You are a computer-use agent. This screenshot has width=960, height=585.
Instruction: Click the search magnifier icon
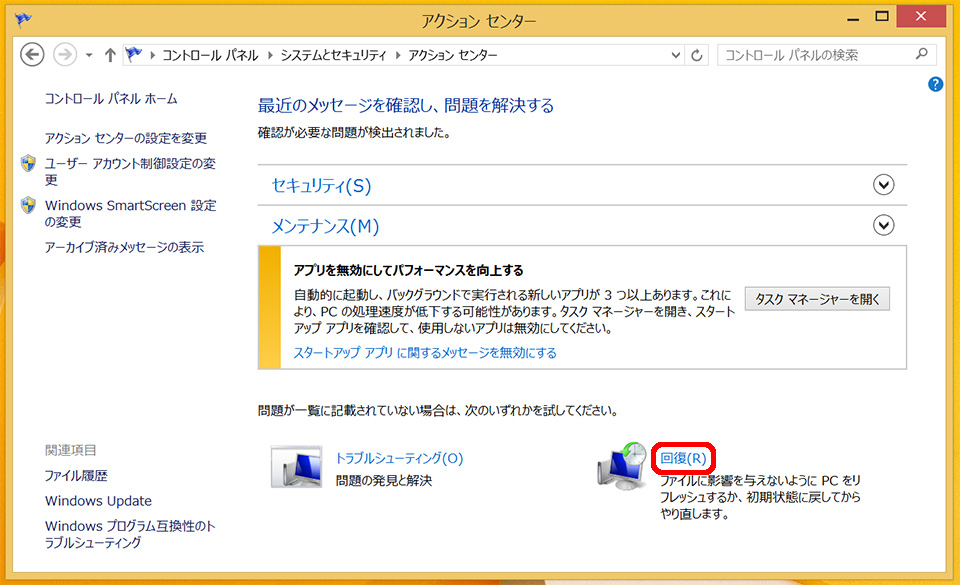[922, 54]
